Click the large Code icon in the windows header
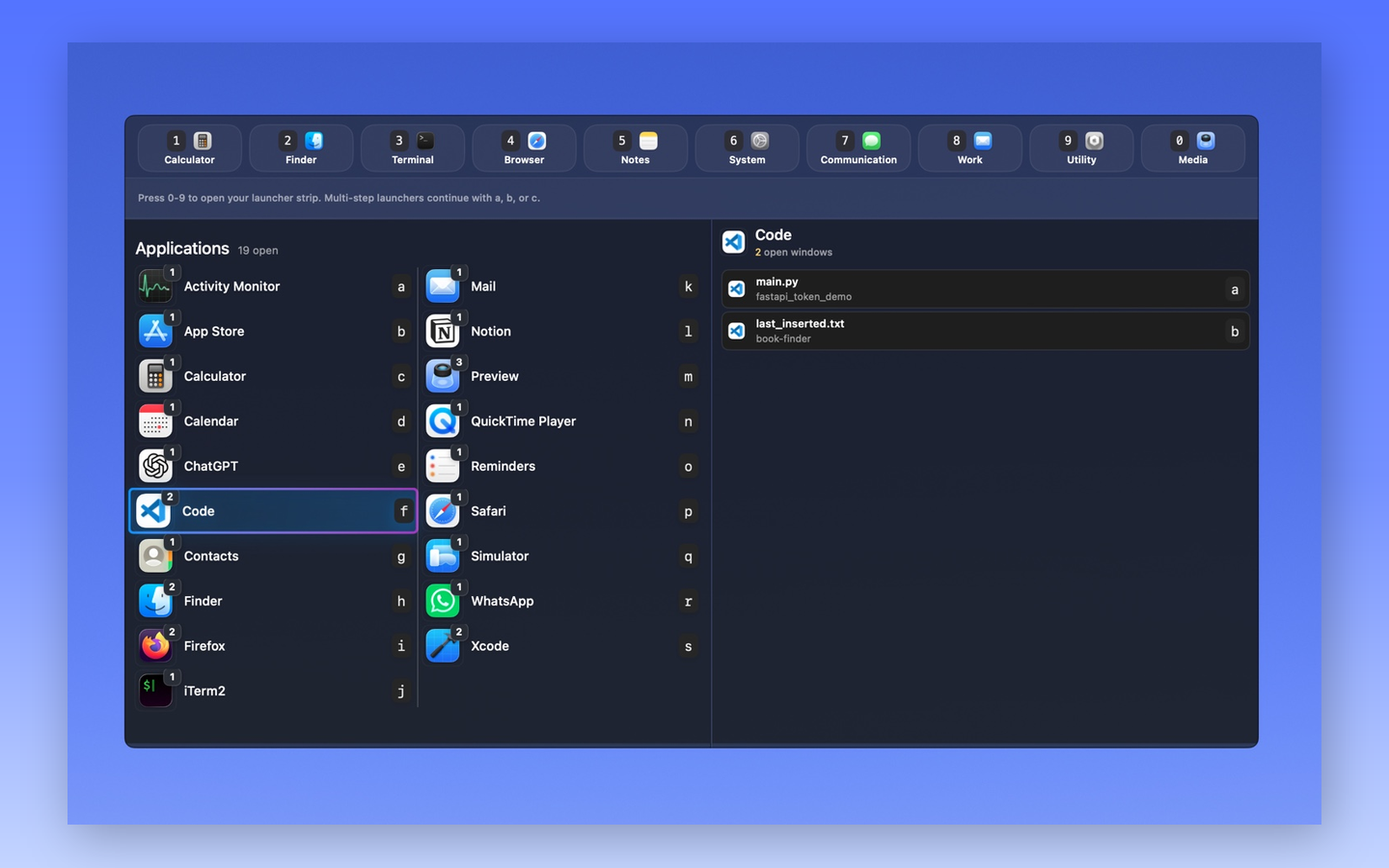 click(734, 242)
